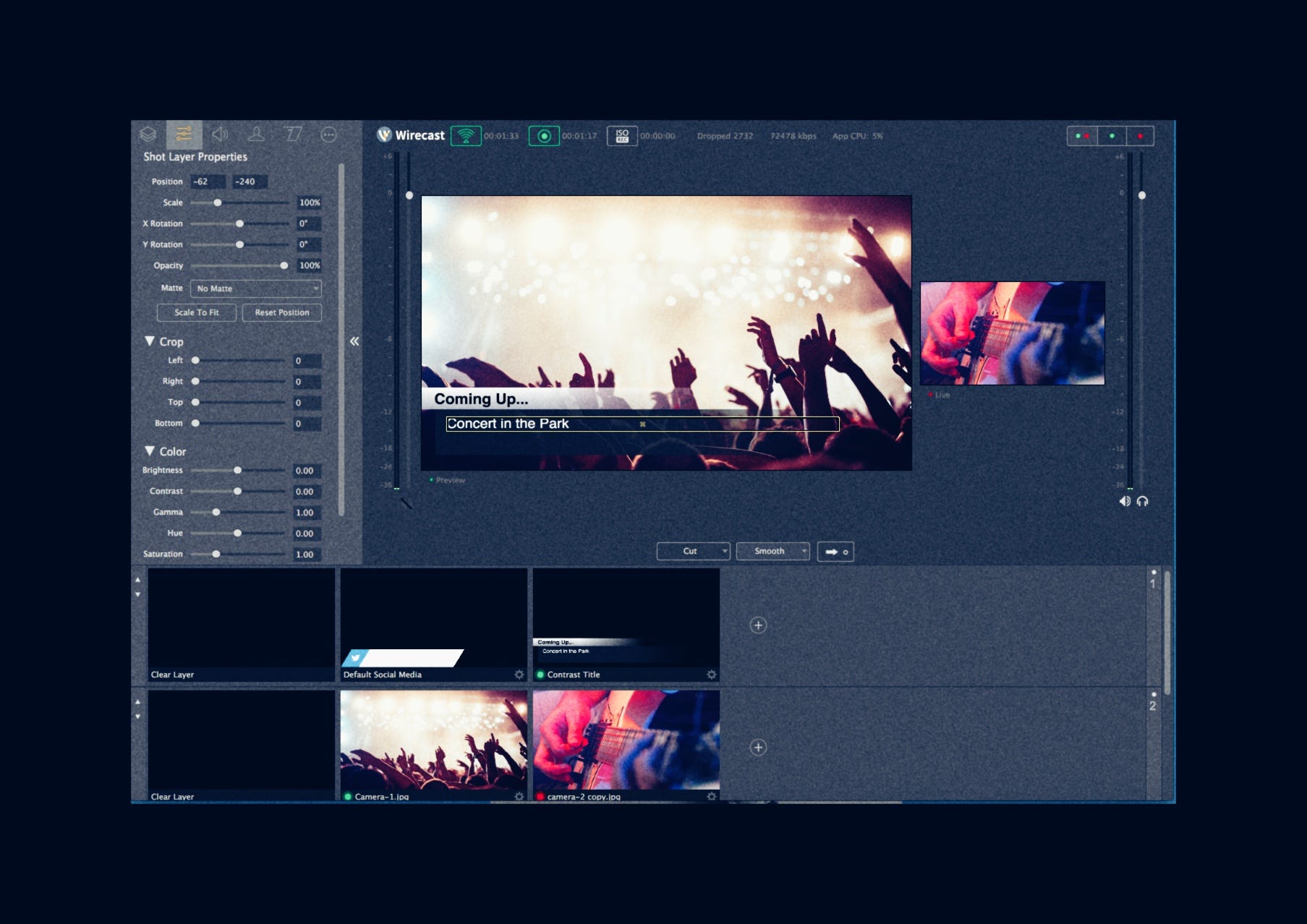The height and width of the screenshot is (924, 1307).
Task: Add a shot with the plus icon on layer 2
Action: click(x=758, y=748)
